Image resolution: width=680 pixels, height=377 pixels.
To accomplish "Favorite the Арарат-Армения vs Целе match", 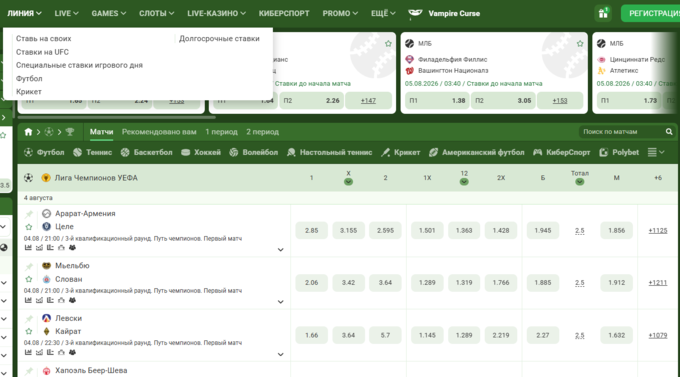I will click(x=29, y=227).
